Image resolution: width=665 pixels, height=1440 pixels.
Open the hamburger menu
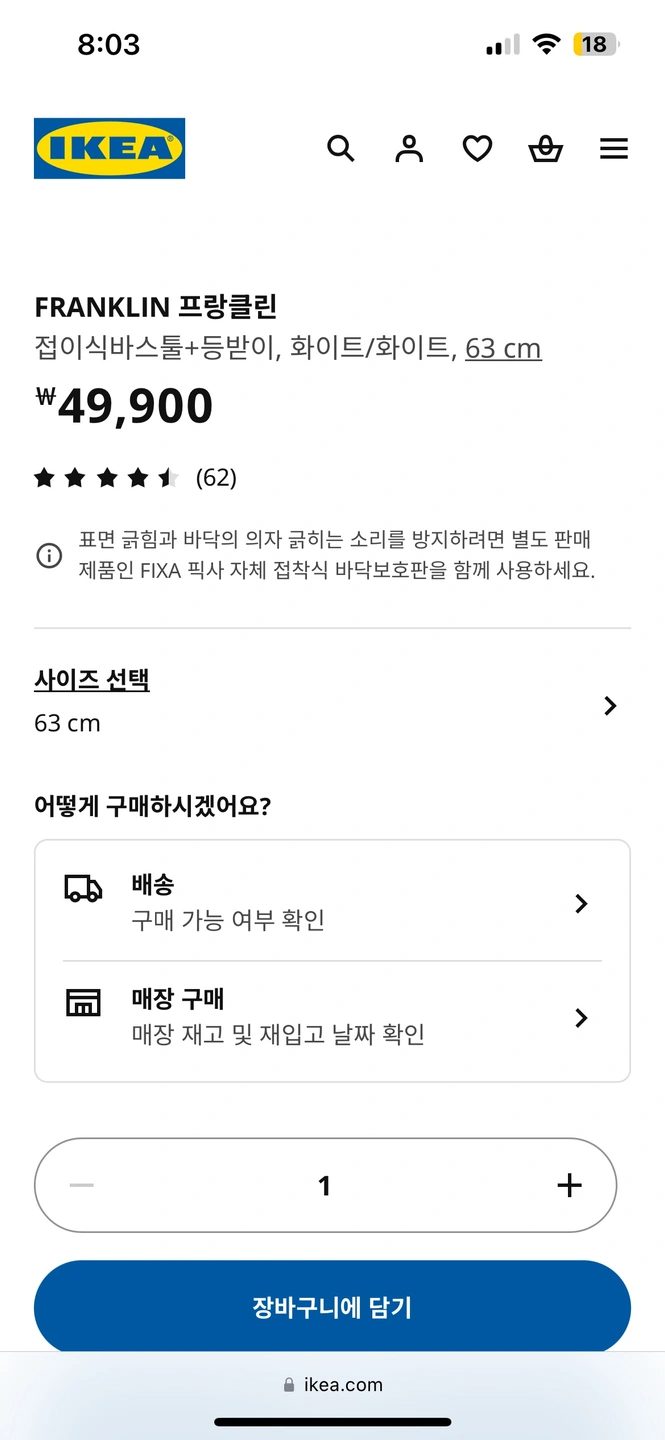coord(614,149)
